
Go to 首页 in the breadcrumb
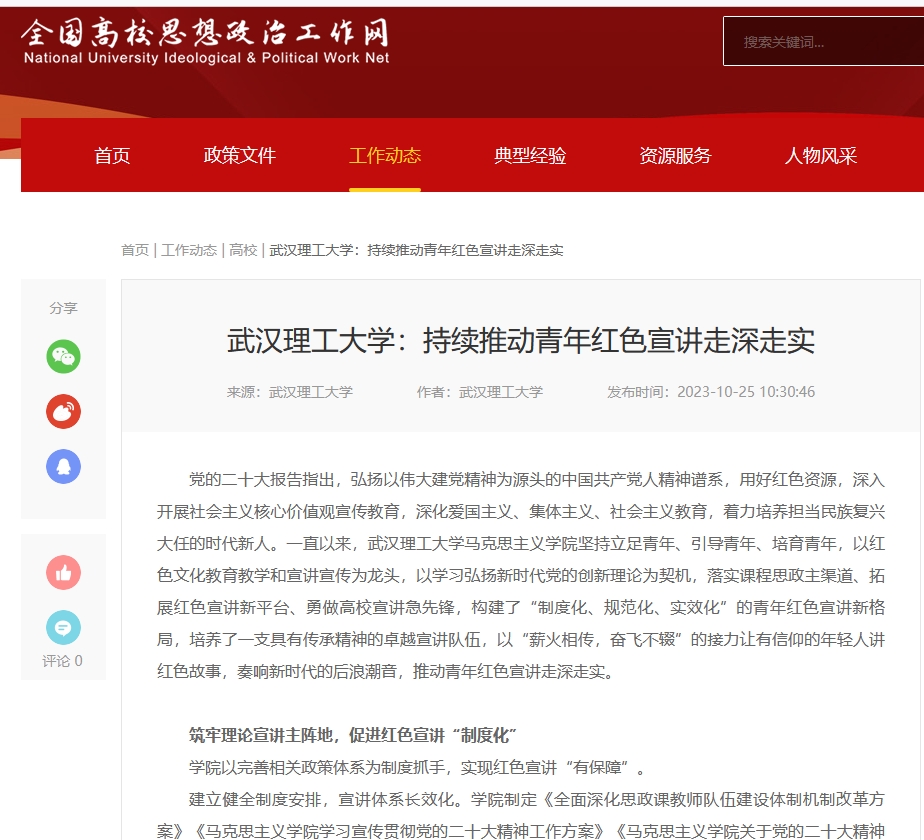pos(135,251)
